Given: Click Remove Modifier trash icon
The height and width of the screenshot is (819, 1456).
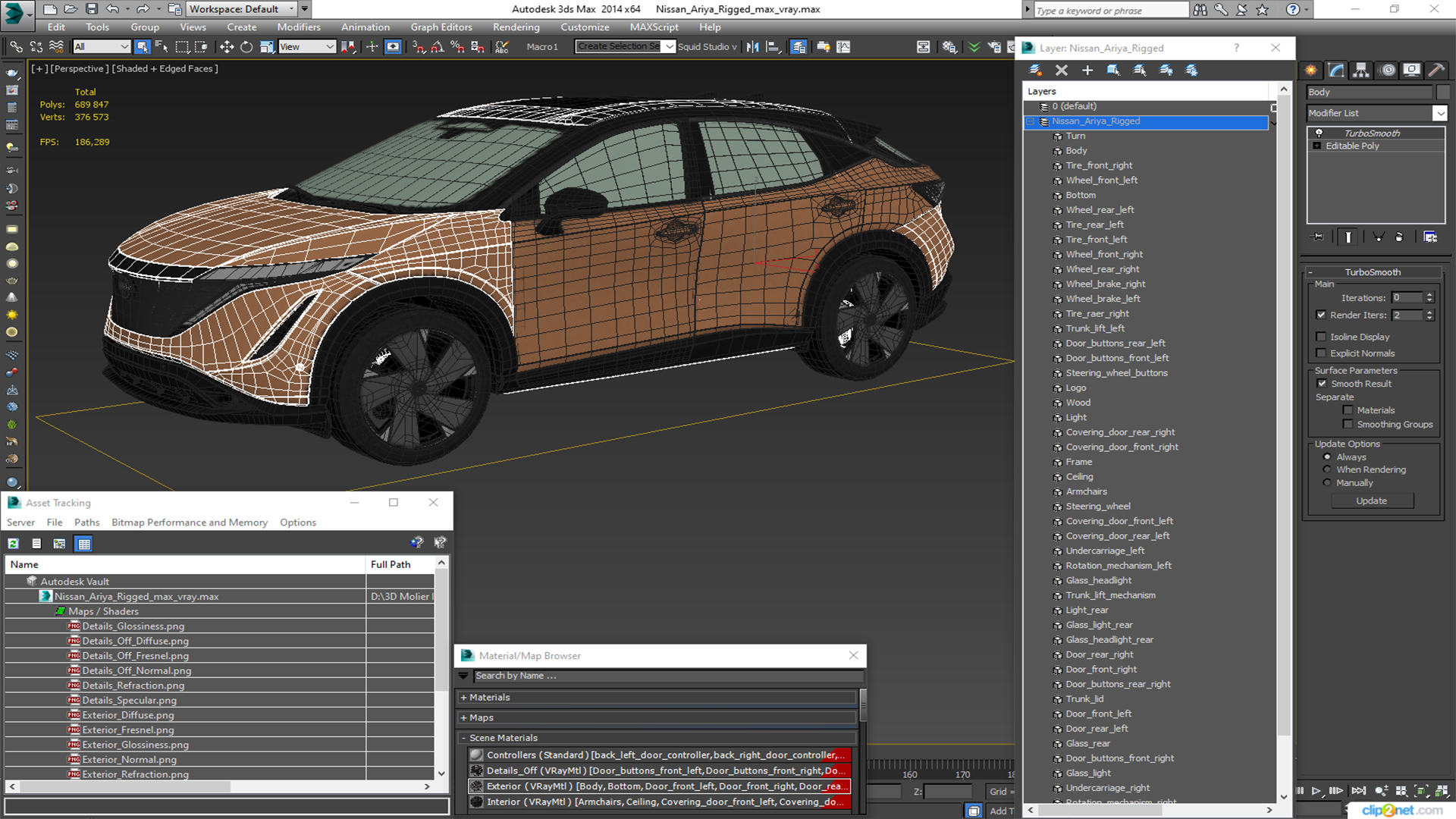Looking at the screenshot, I should click(x=1399, y=237).
